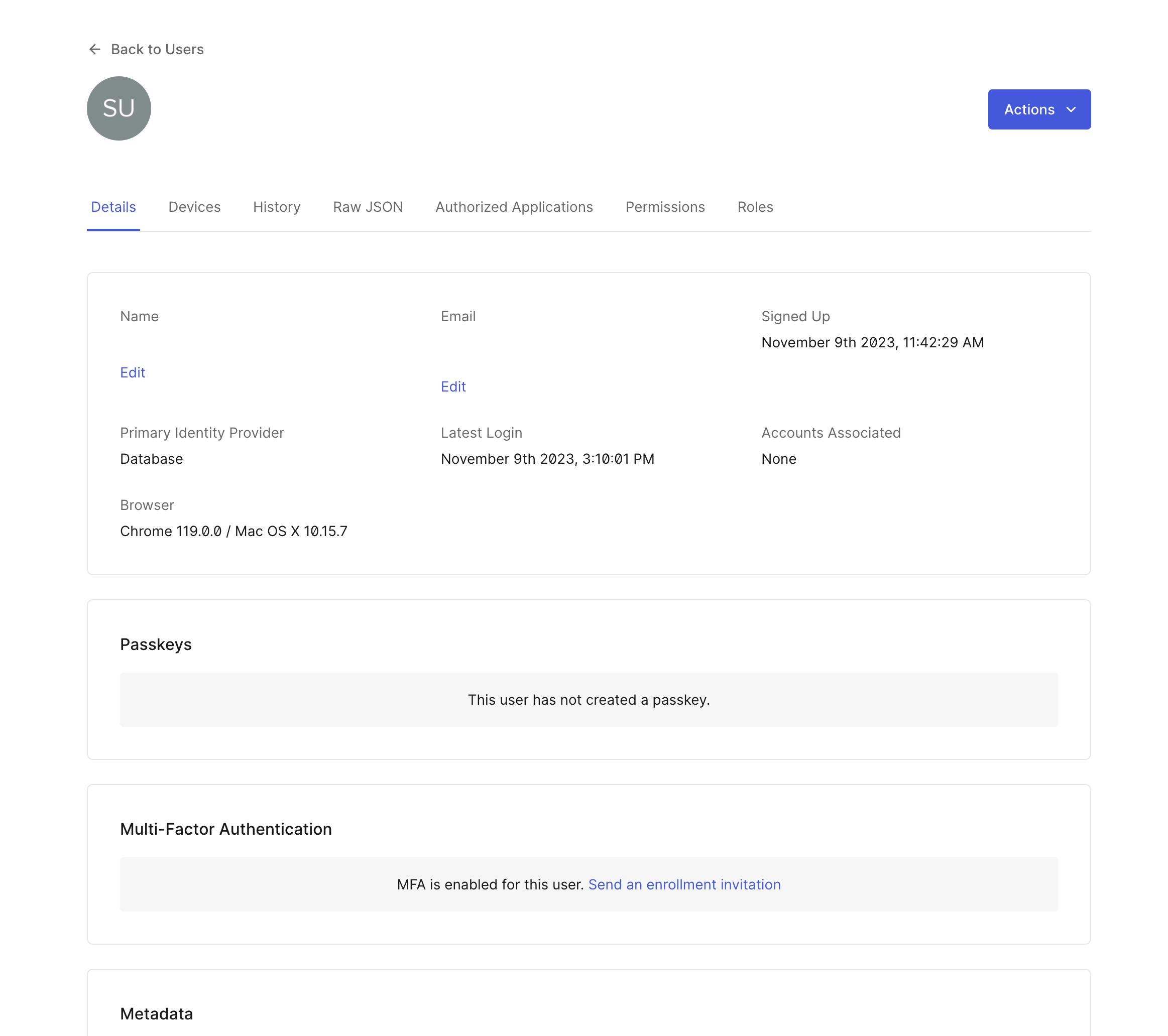Screen dimensions: 1168x1036
Task: Edit the user's name
Action: pos(133,372)
